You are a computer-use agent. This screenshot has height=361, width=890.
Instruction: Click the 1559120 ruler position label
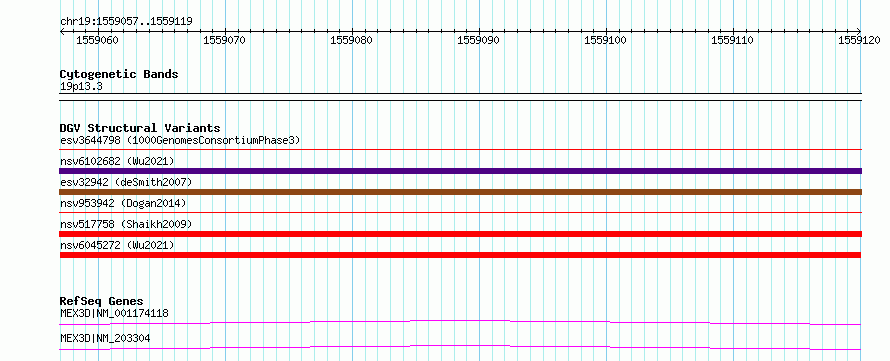859,40
